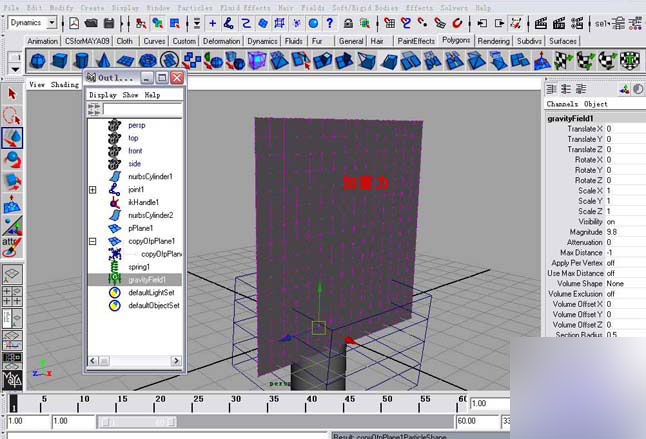Screen dimensions: 646x439
Task: Create a polygon torus from the shelf
Action: click(x=147, y=61)
